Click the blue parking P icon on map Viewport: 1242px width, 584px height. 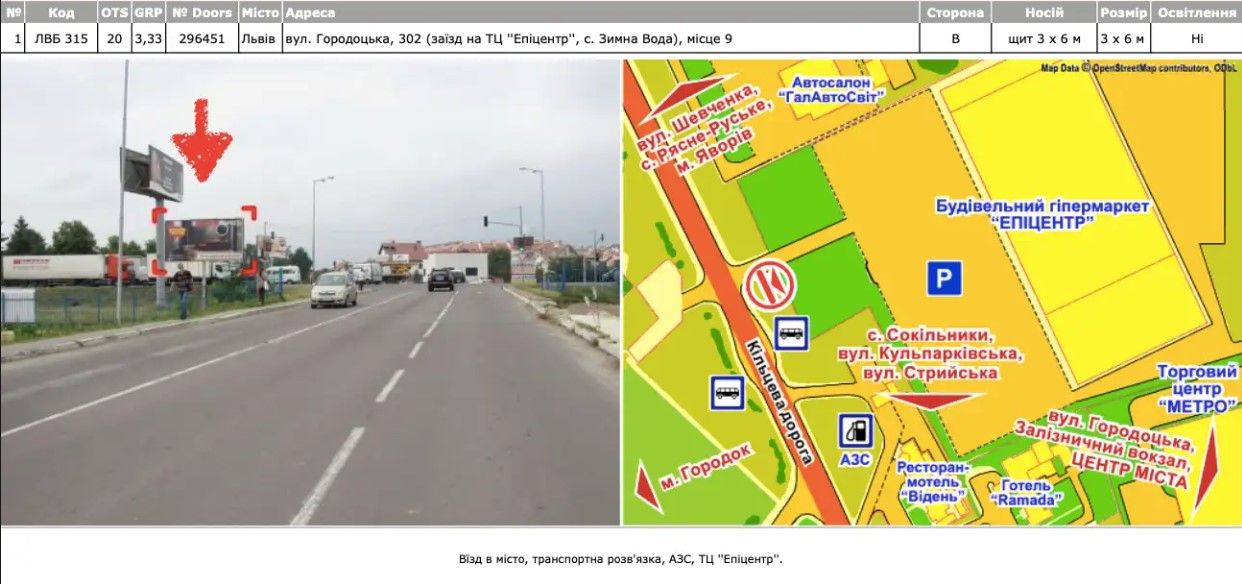pos(943,278)
